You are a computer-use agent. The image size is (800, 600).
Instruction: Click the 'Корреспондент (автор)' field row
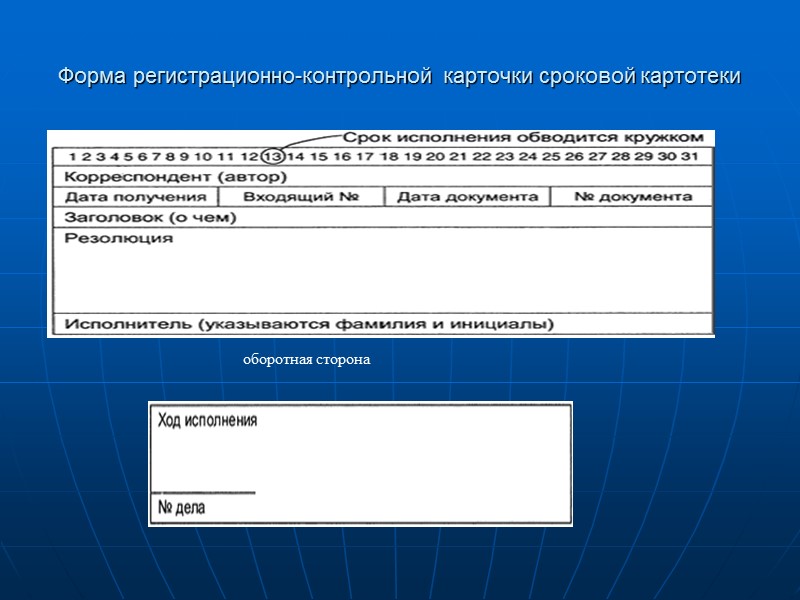[383, 177]
